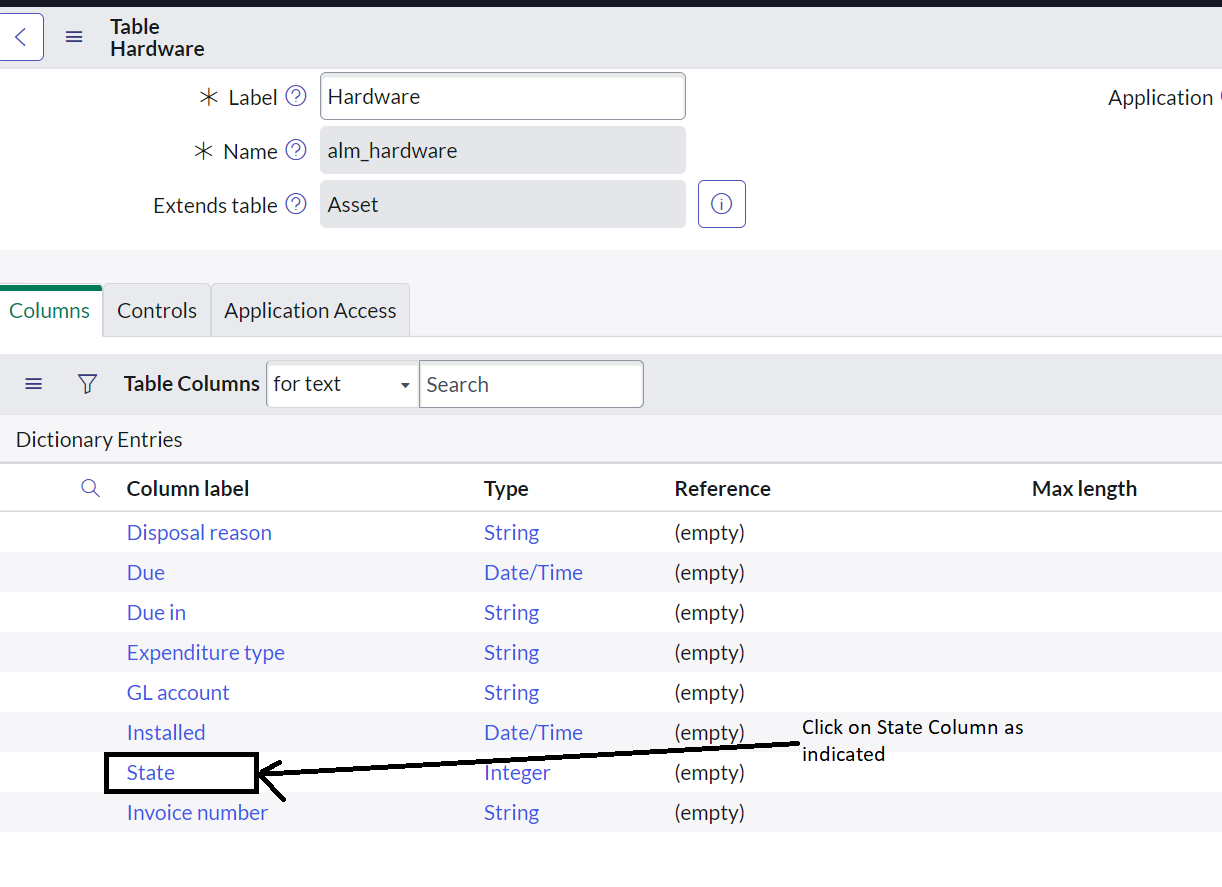
Task: Open the Table Columns list menu
Action: click(x=34, y=384)
